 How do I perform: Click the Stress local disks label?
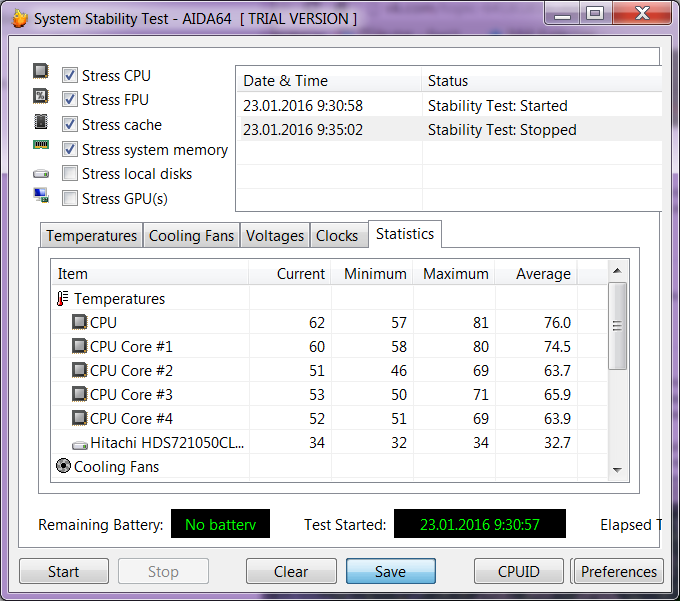point(137,173)
